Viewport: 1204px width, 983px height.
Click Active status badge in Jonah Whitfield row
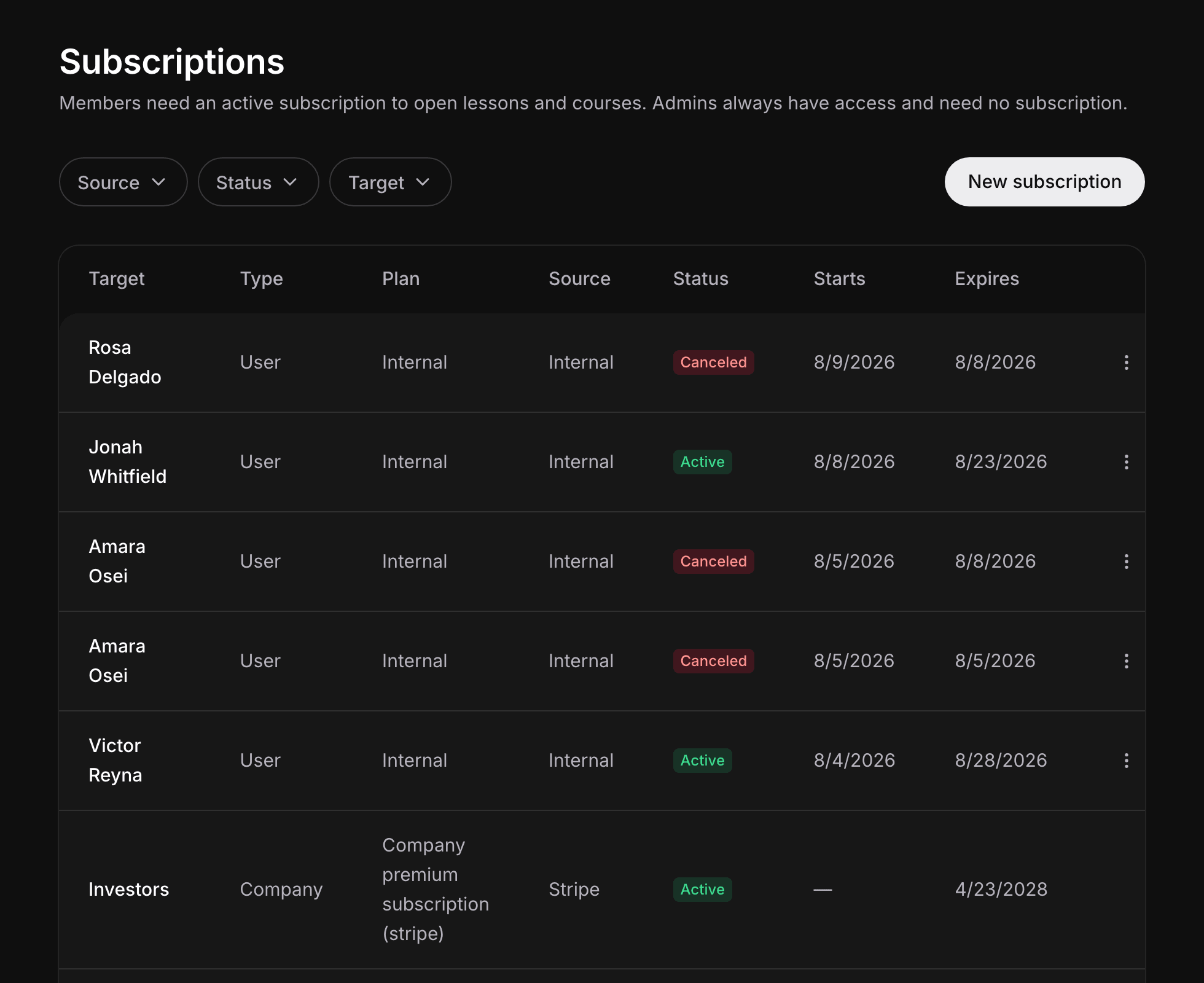[x=702, y=462]
